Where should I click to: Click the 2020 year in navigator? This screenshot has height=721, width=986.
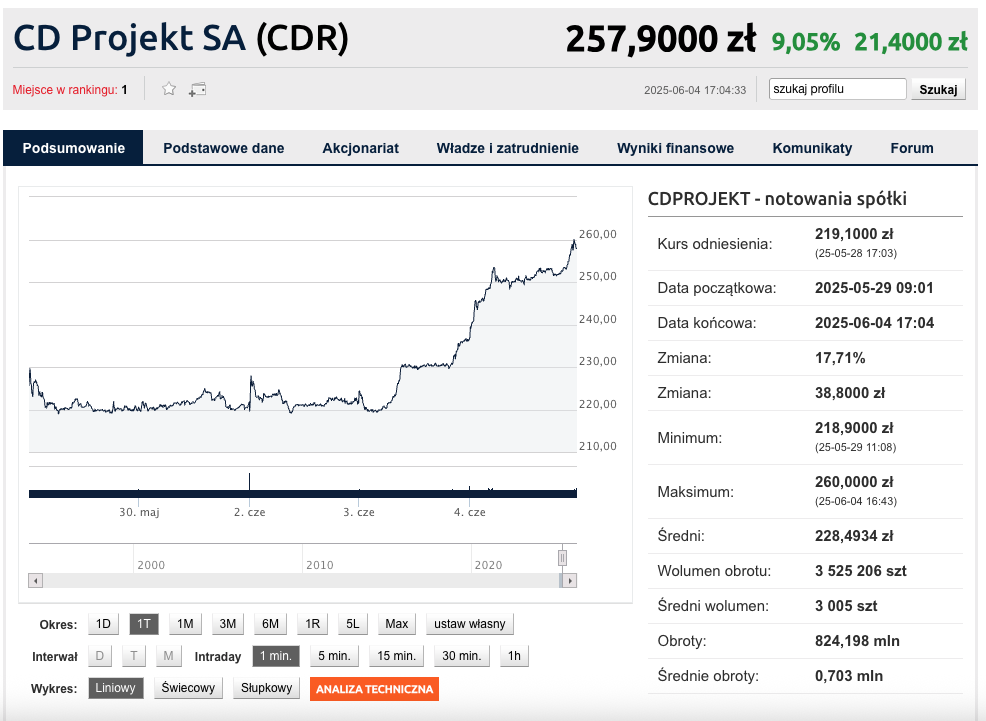pyautogui.click(x=489, y=565)
